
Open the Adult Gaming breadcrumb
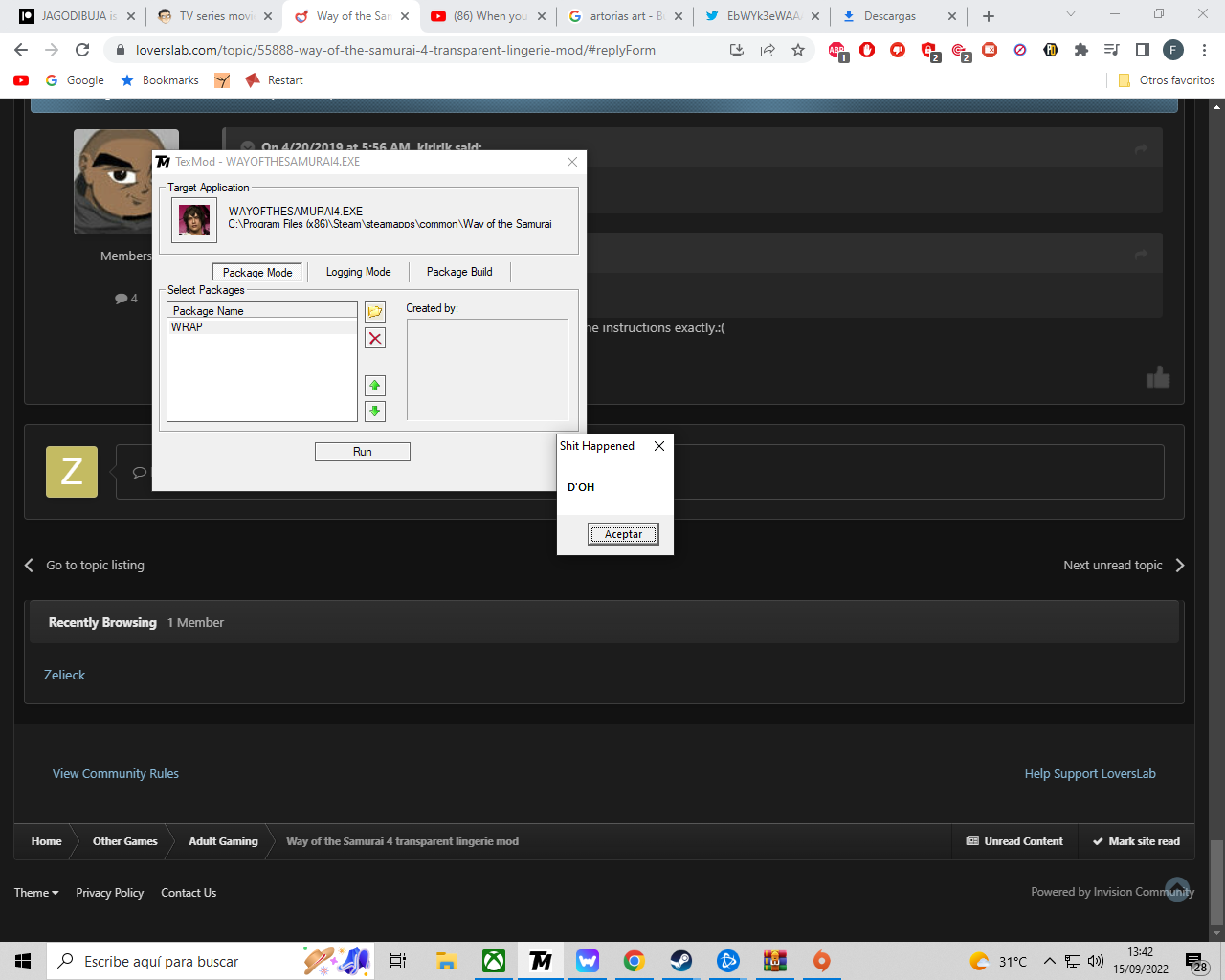pos(223,841)
